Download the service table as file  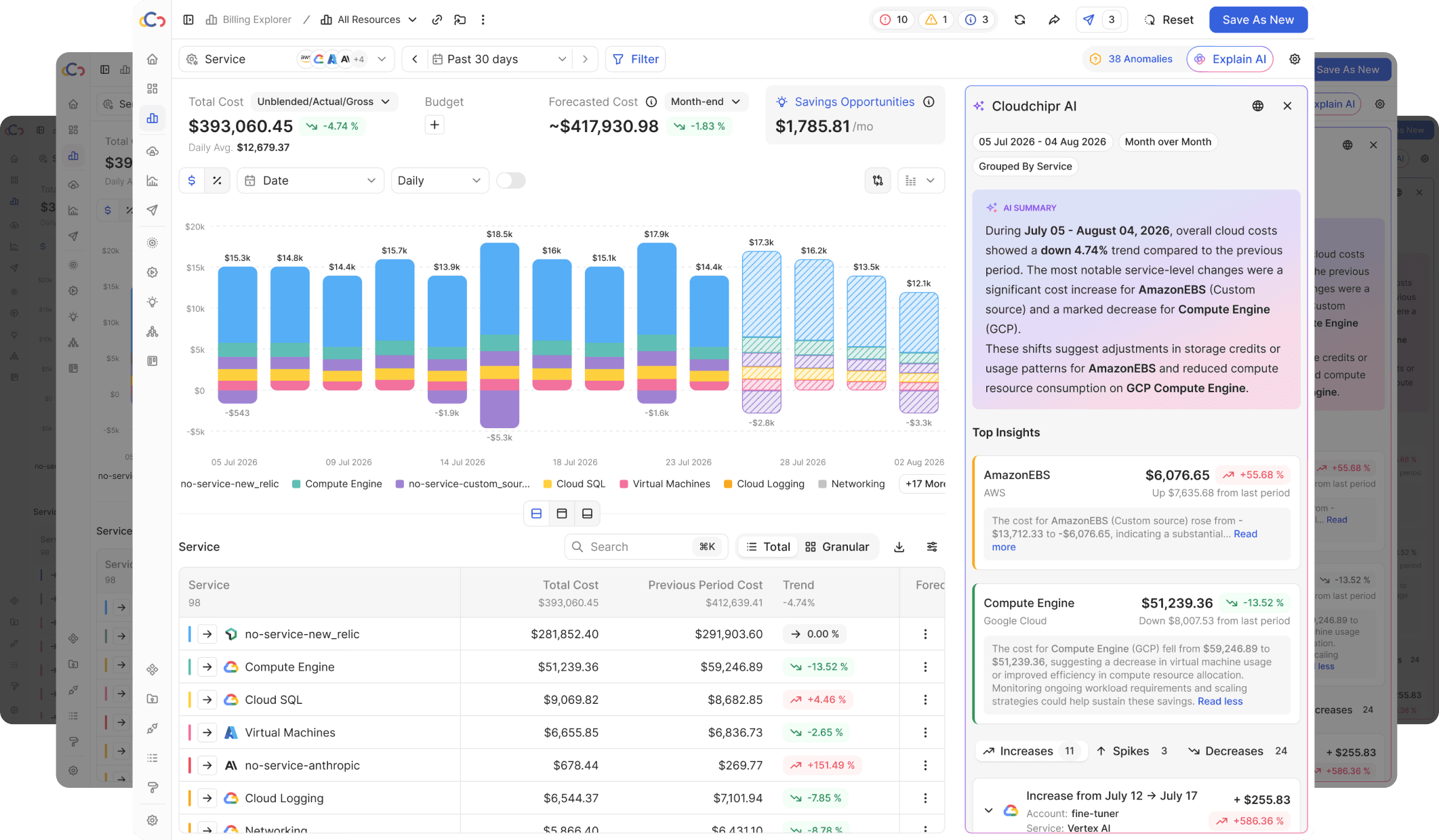tap(899, 547)
